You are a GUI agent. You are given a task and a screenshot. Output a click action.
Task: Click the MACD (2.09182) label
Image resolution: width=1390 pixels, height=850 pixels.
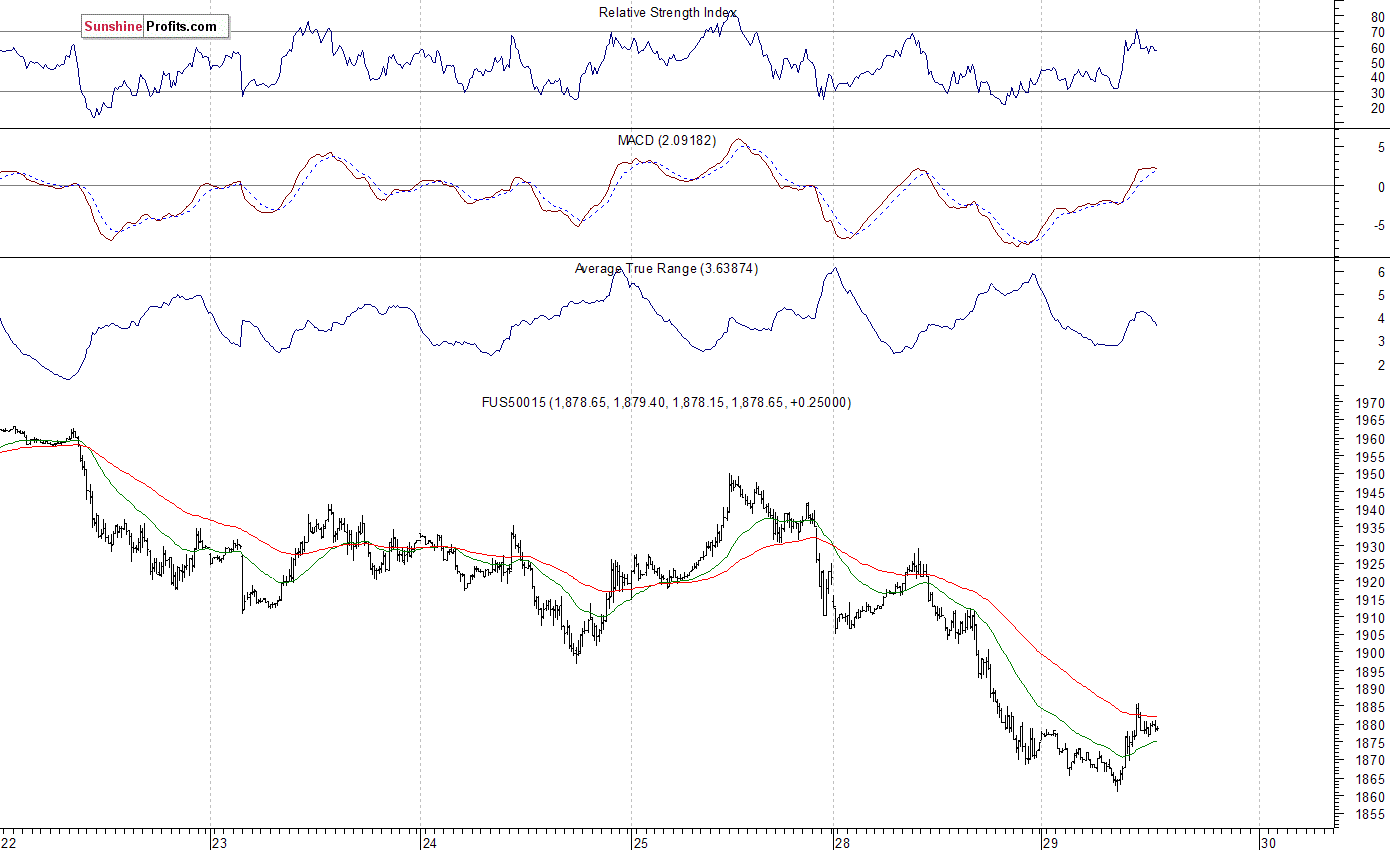pyautogui.click(x=667, y=140)
